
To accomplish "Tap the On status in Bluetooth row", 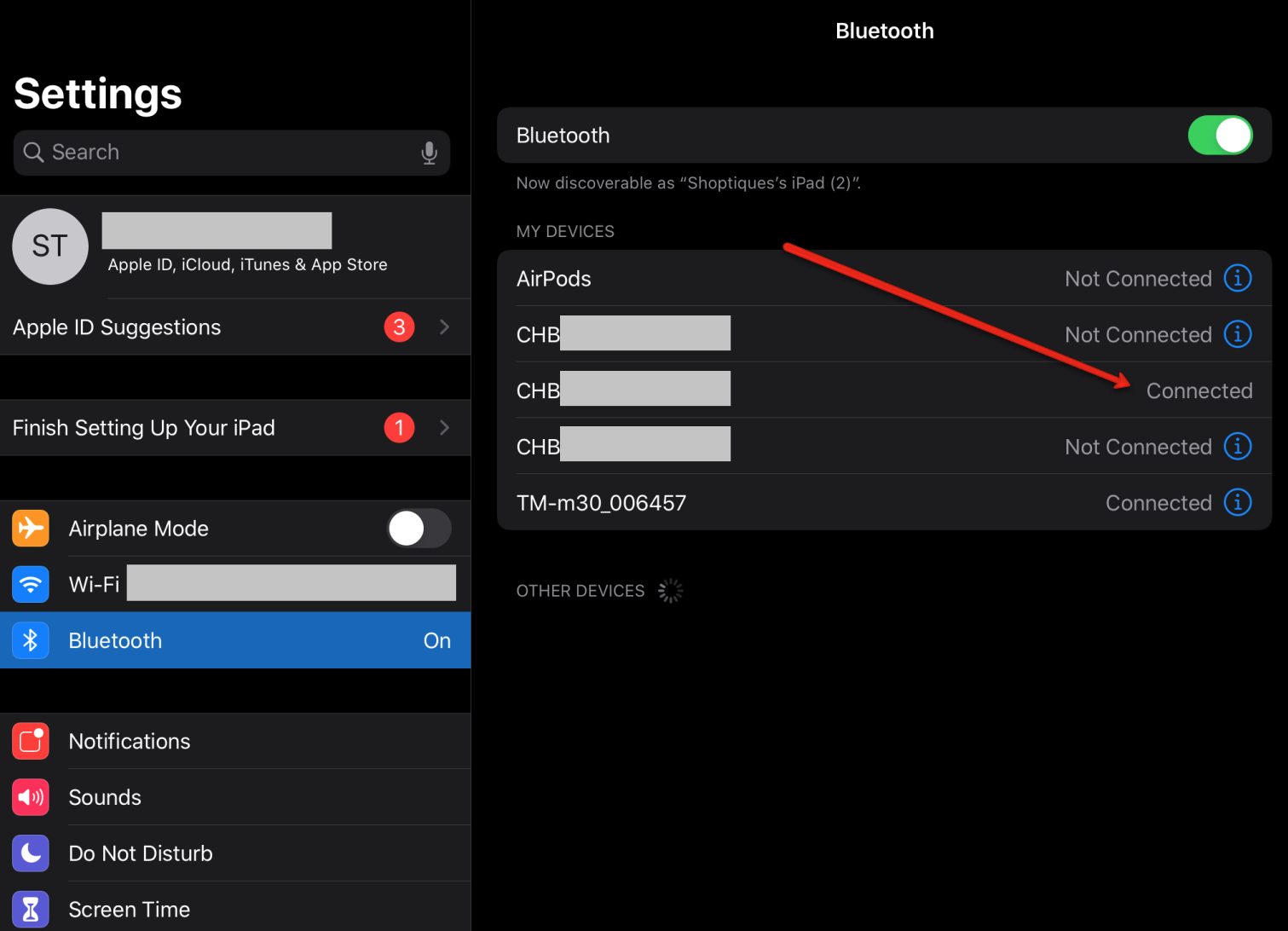I will click(437, 640).
